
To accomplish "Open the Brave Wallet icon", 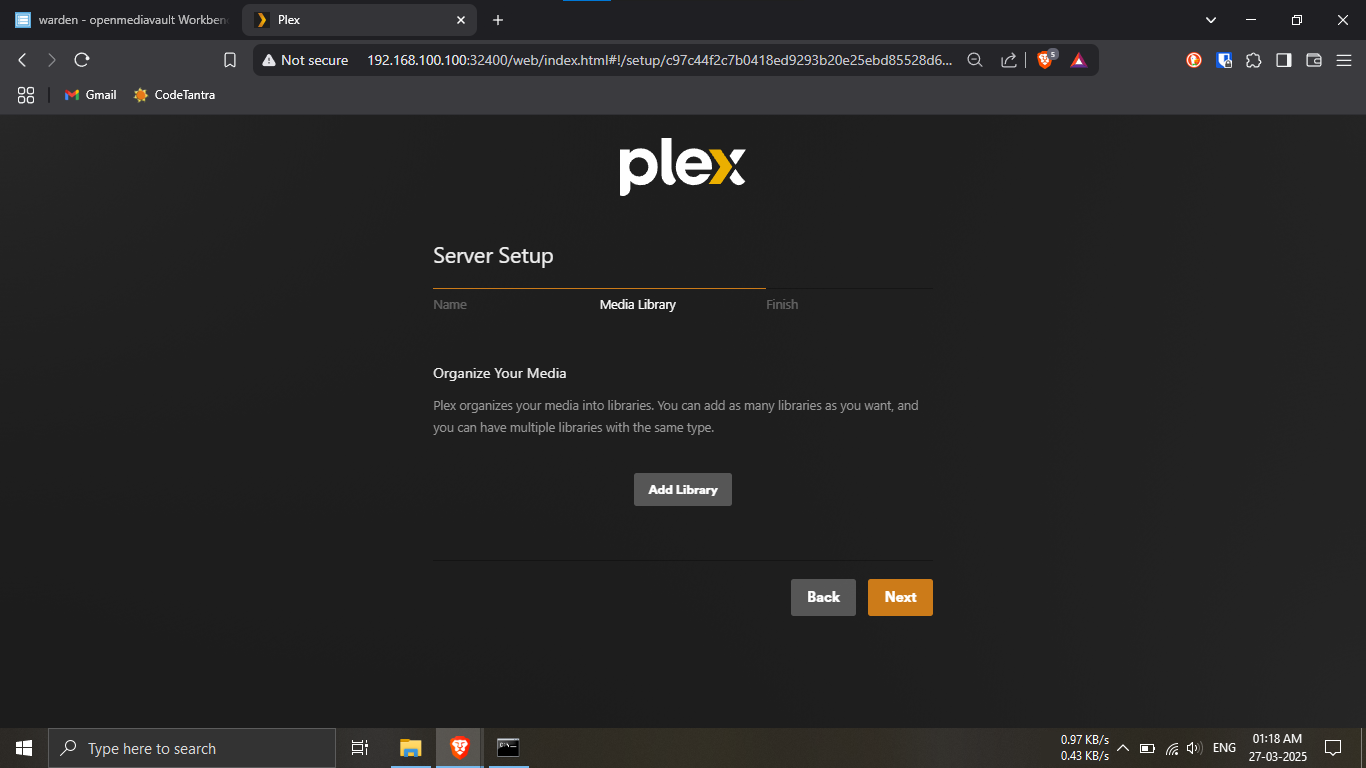I will (x=1314, y=60).
